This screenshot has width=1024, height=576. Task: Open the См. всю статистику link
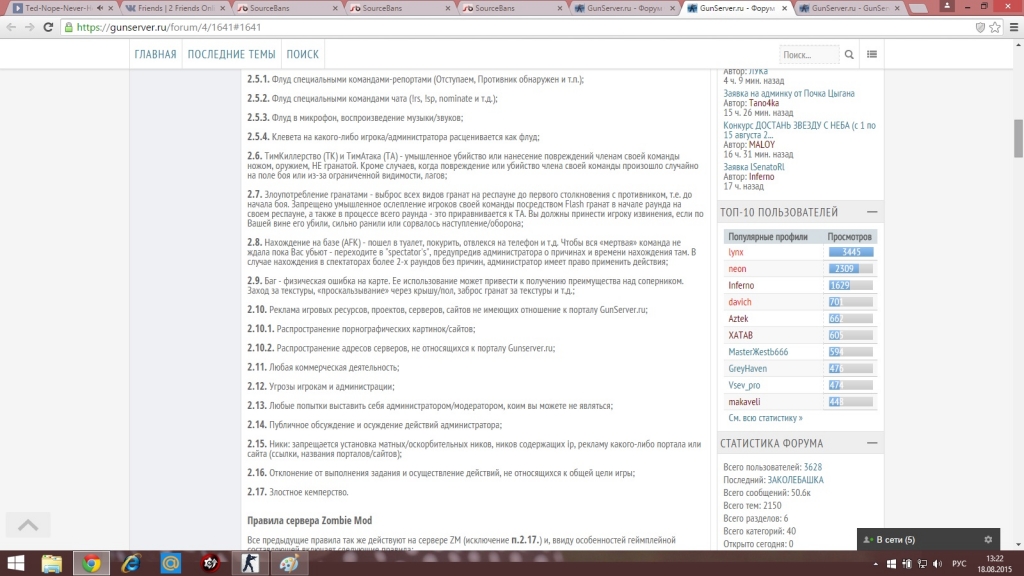(x=765, y=418)
